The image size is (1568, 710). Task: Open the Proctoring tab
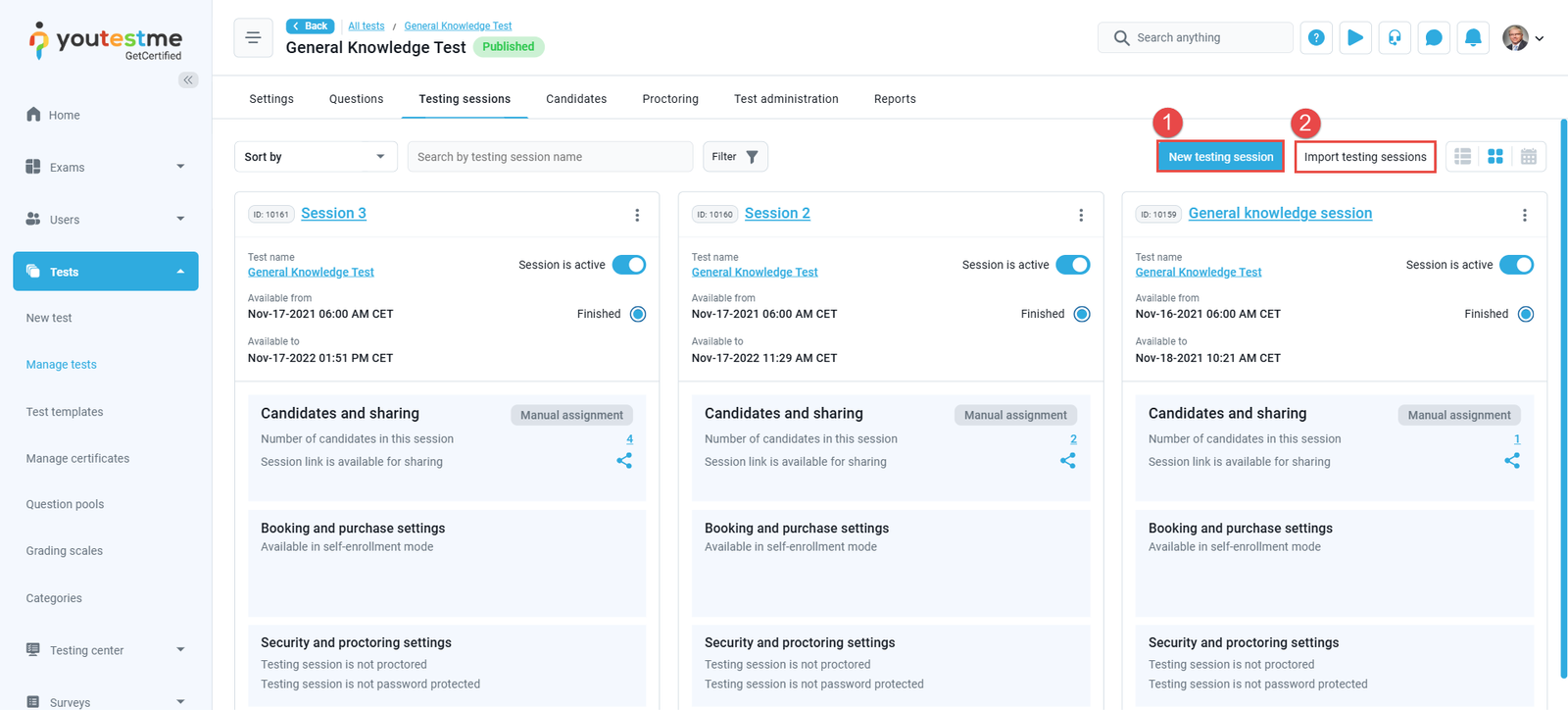click(x=670, y=99)
